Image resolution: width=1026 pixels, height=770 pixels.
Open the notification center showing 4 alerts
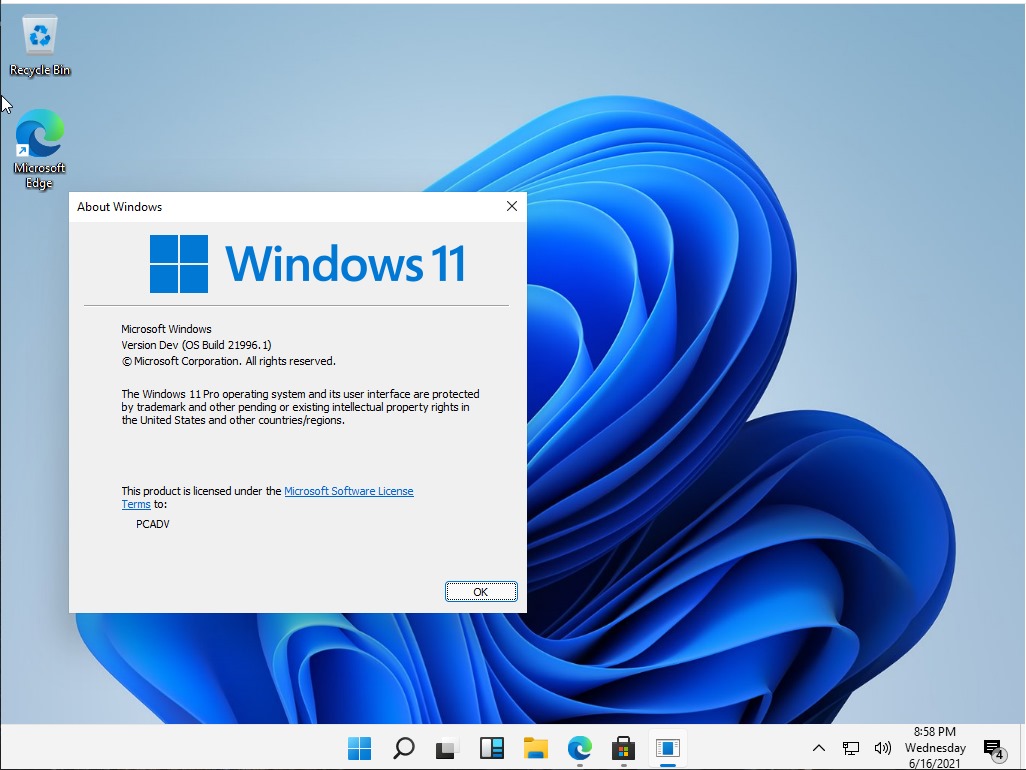point(992,747)
